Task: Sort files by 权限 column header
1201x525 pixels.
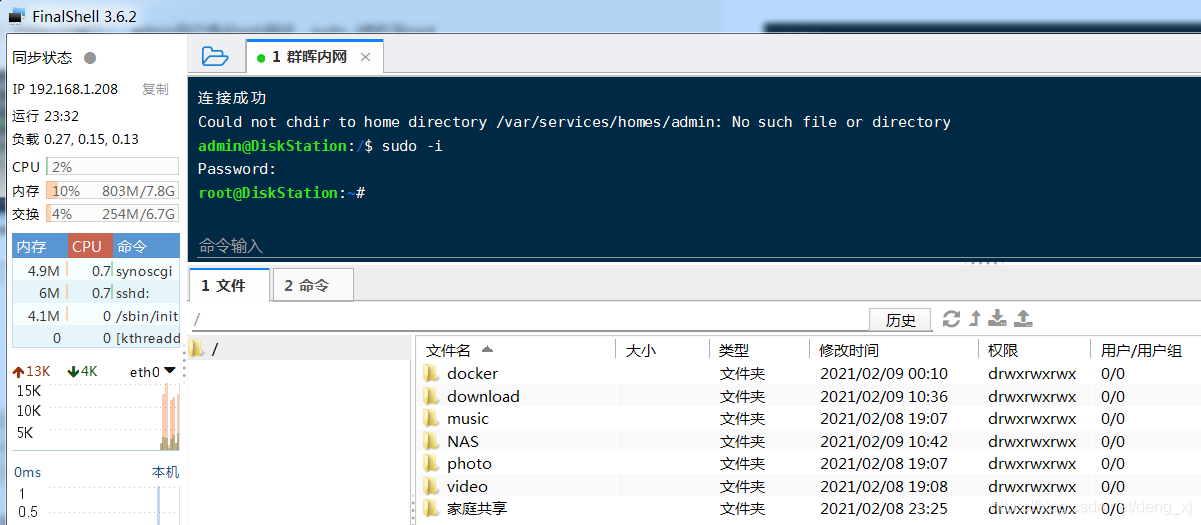Action: point(1034,350)
